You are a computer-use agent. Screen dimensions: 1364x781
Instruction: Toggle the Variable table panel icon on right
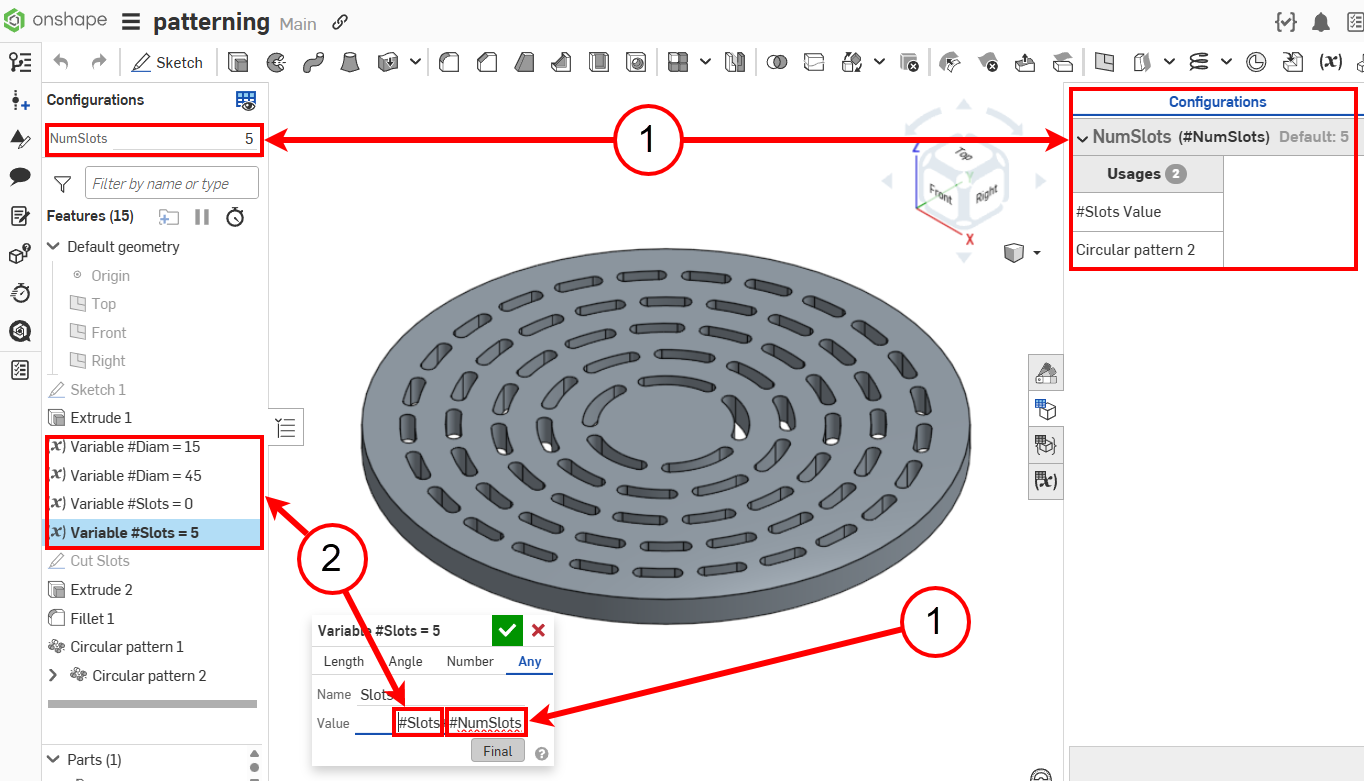[1046, 481]
